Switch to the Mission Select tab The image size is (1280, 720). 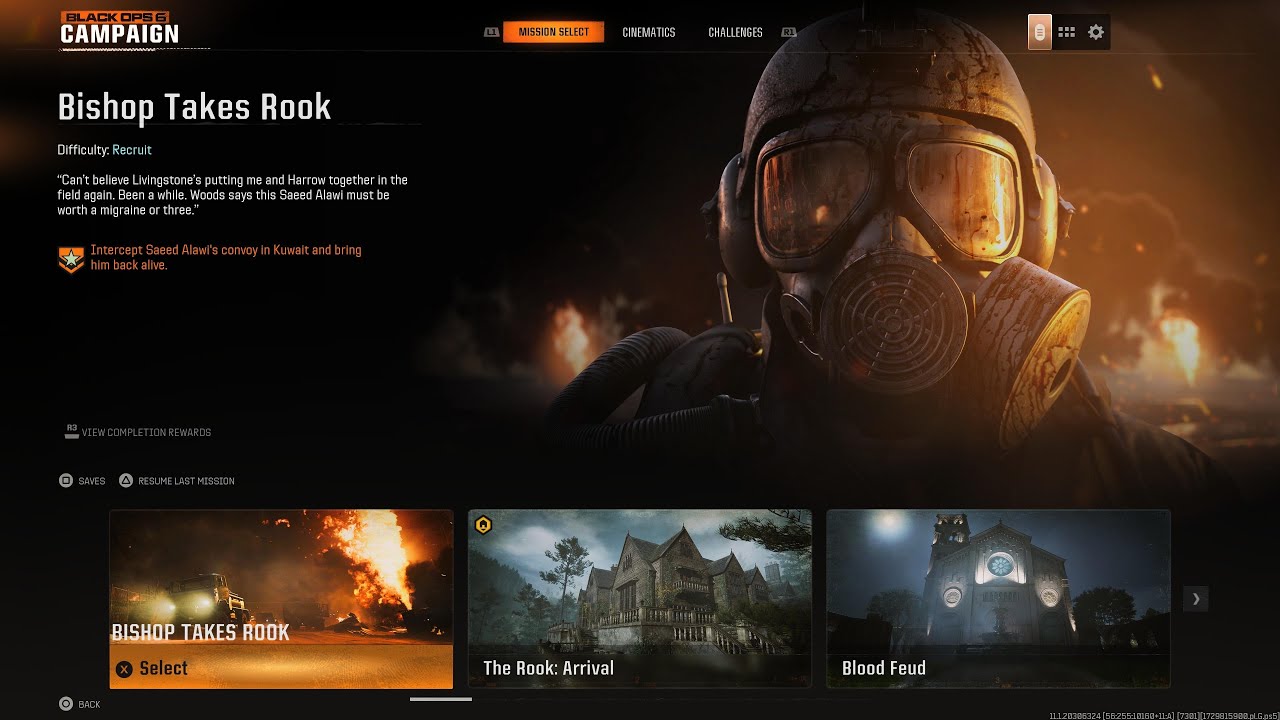click(x=553, y=32)
